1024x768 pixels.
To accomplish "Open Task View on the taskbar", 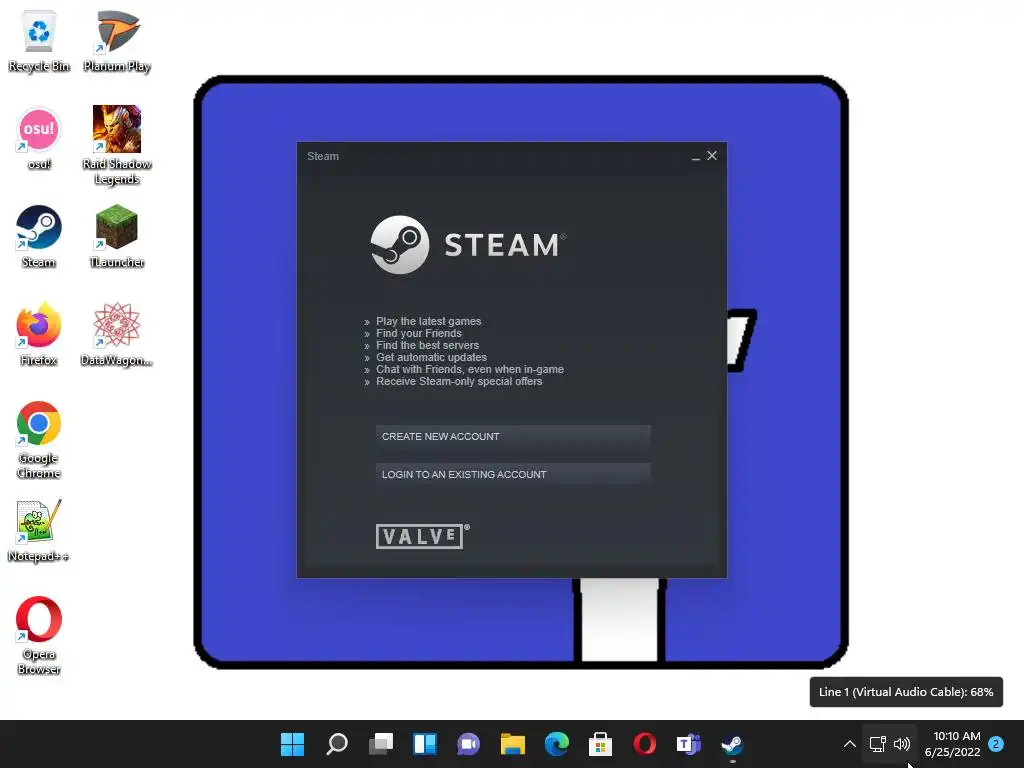I will [381, 744].
